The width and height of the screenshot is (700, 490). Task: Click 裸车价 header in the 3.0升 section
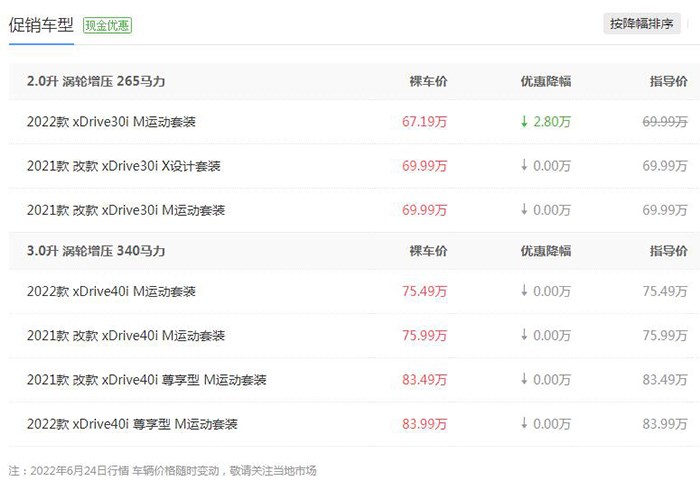click(428, 251)
